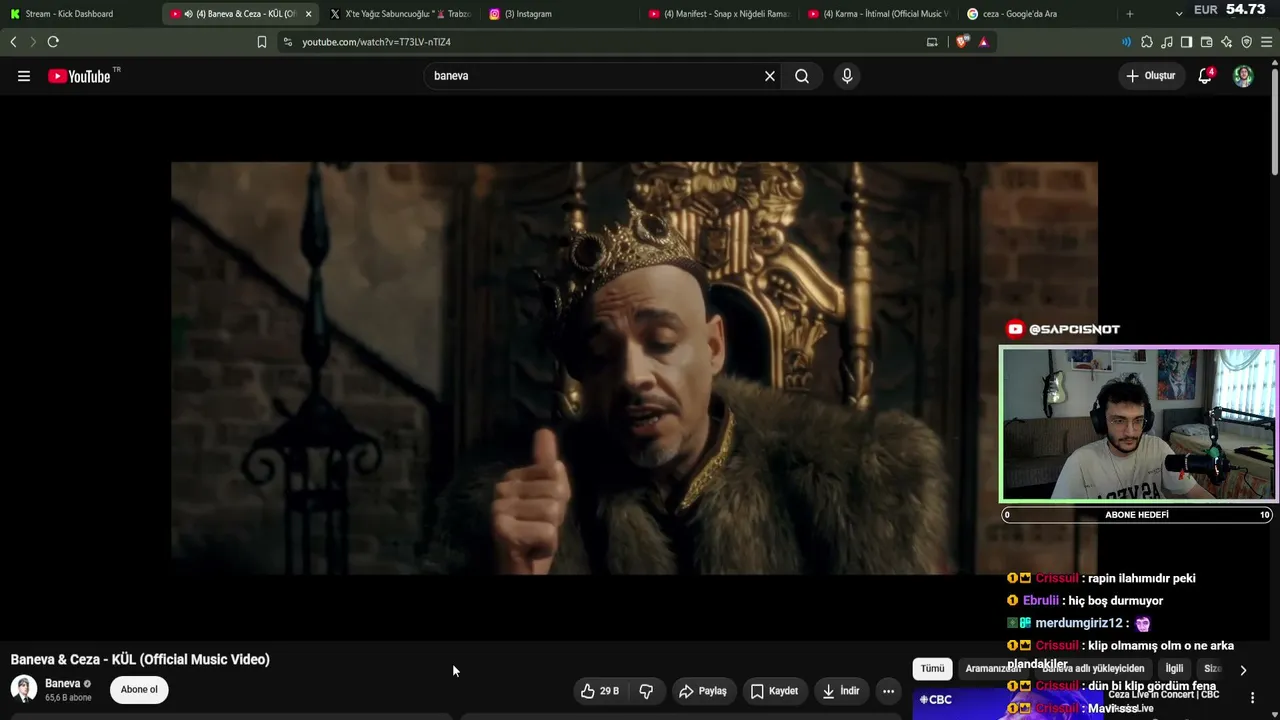The width and height of the screenshot is (1280, 720).
Task: Select the İlgili filter chip
Action: (x=1174, y=669)
